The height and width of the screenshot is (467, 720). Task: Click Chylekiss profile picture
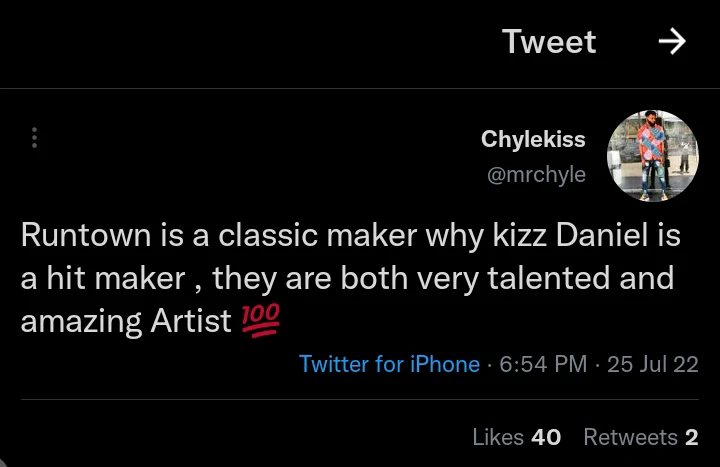(x=652, y=155)
